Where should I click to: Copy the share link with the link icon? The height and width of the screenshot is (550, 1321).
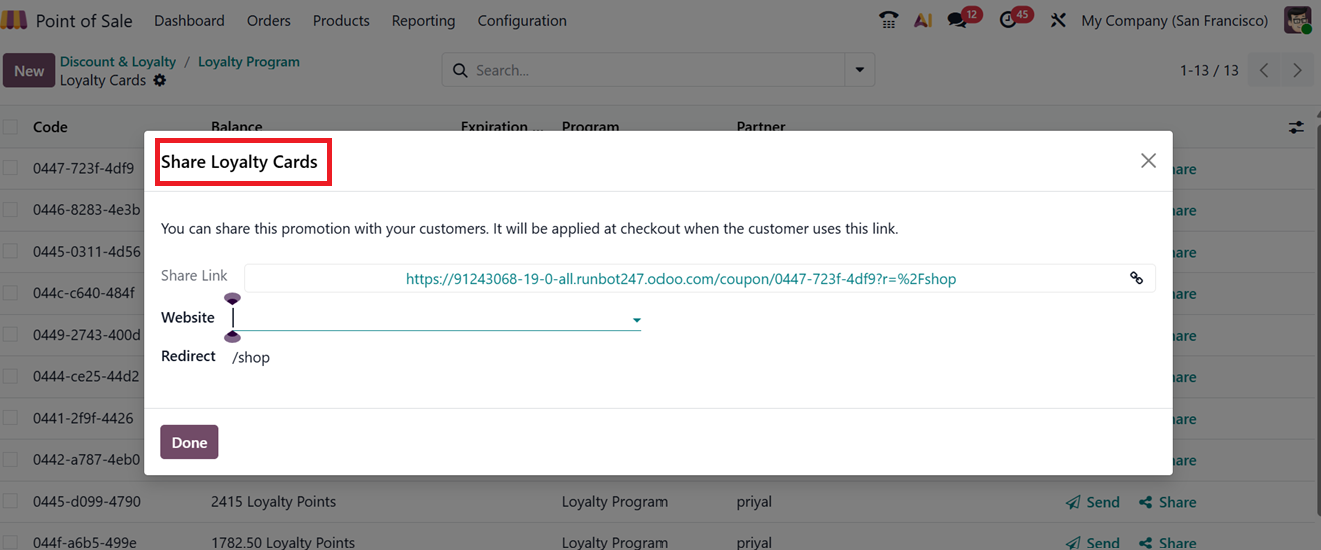(1136, 279)
